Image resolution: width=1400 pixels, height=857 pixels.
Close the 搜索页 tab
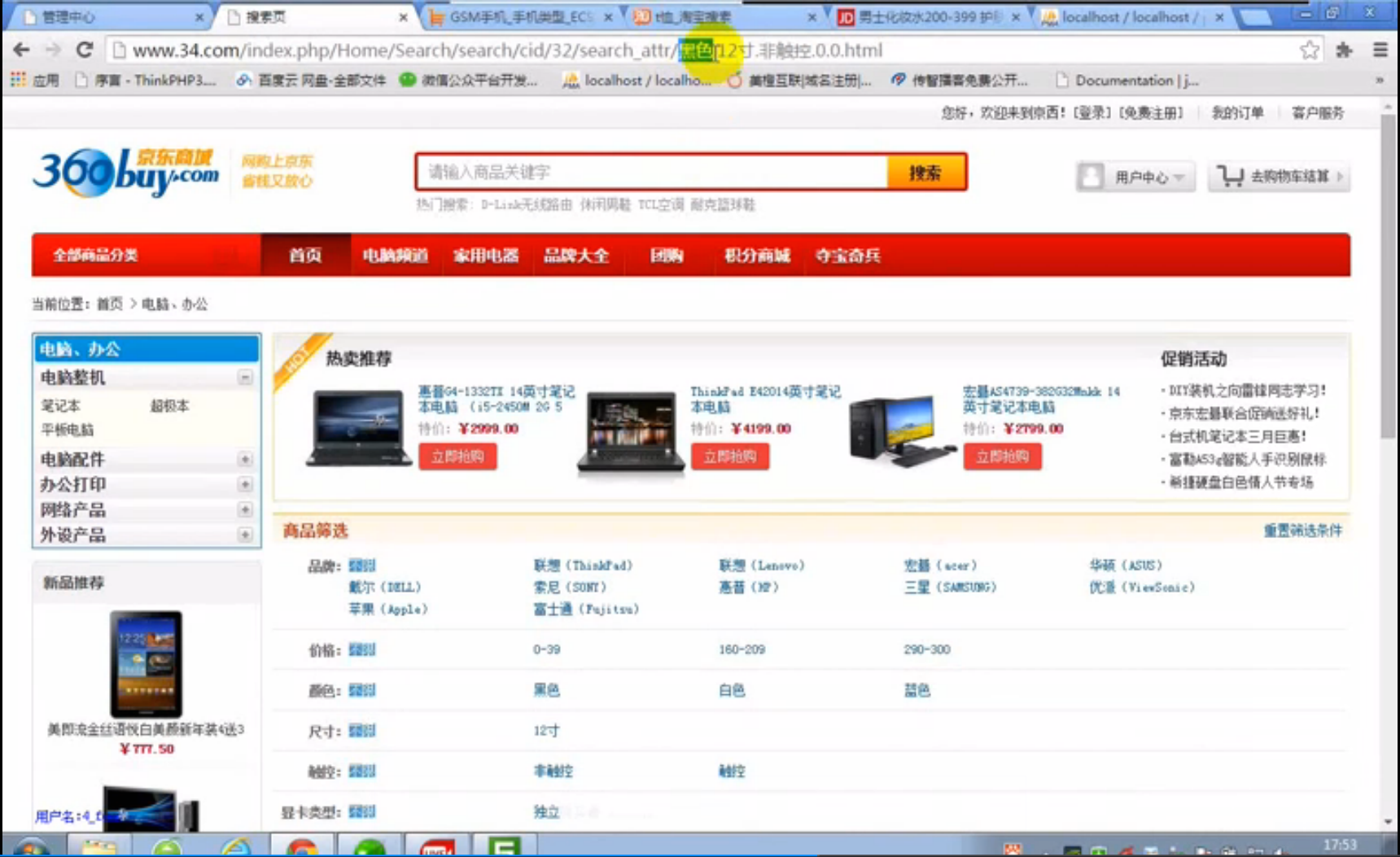point(403,17)
